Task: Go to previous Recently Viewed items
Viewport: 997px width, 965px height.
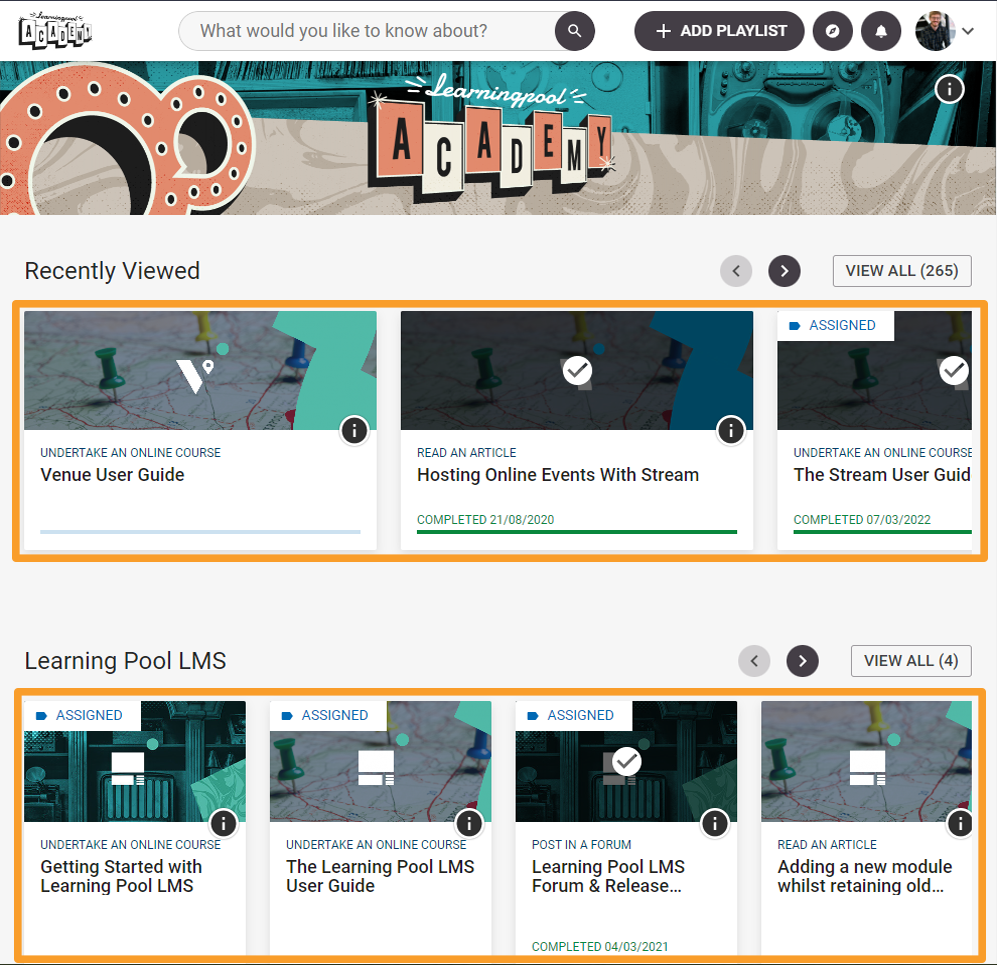Action: [x=736, y=271]
